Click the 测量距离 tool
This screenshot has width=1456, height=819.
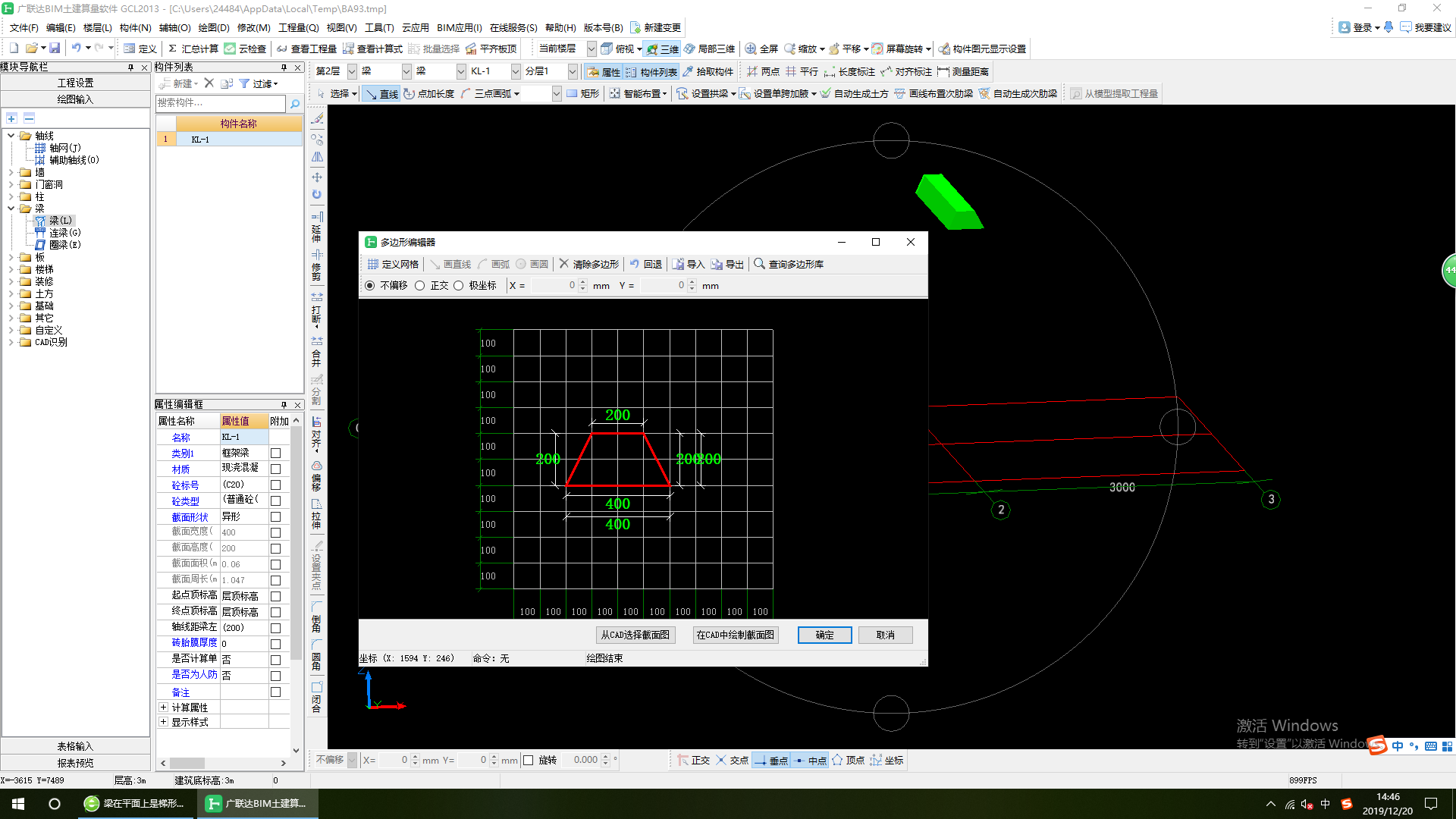(963, 71)
